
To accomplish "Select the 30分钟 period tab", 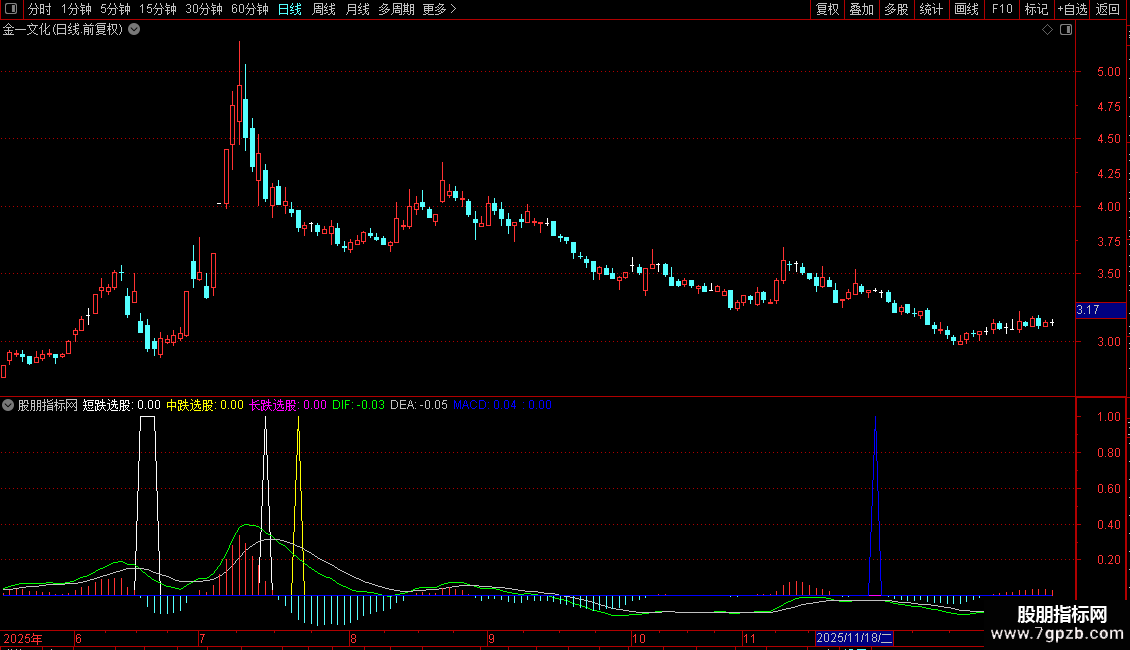I will pyautogui.click(x=203, y=9).
